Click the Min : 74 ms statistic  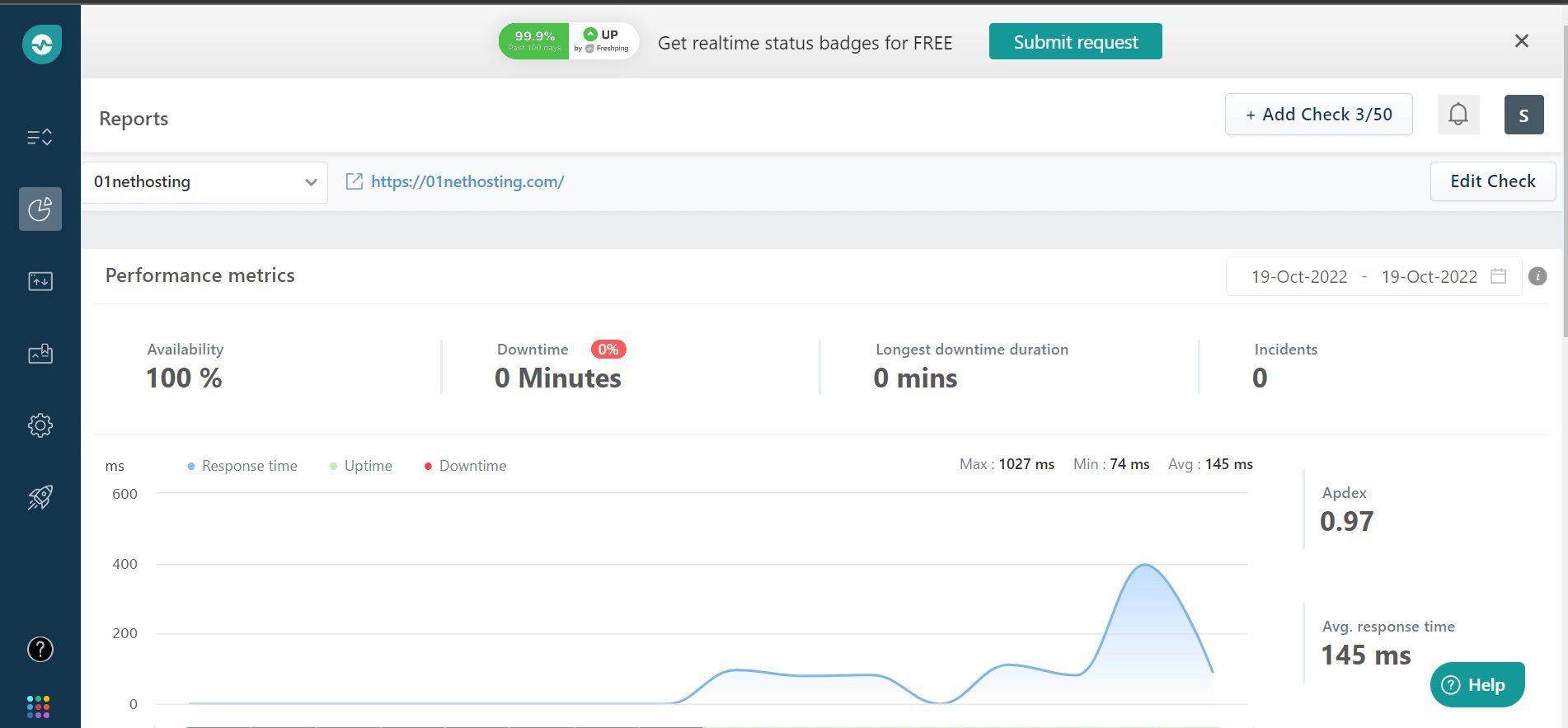tap(1111, 464)
